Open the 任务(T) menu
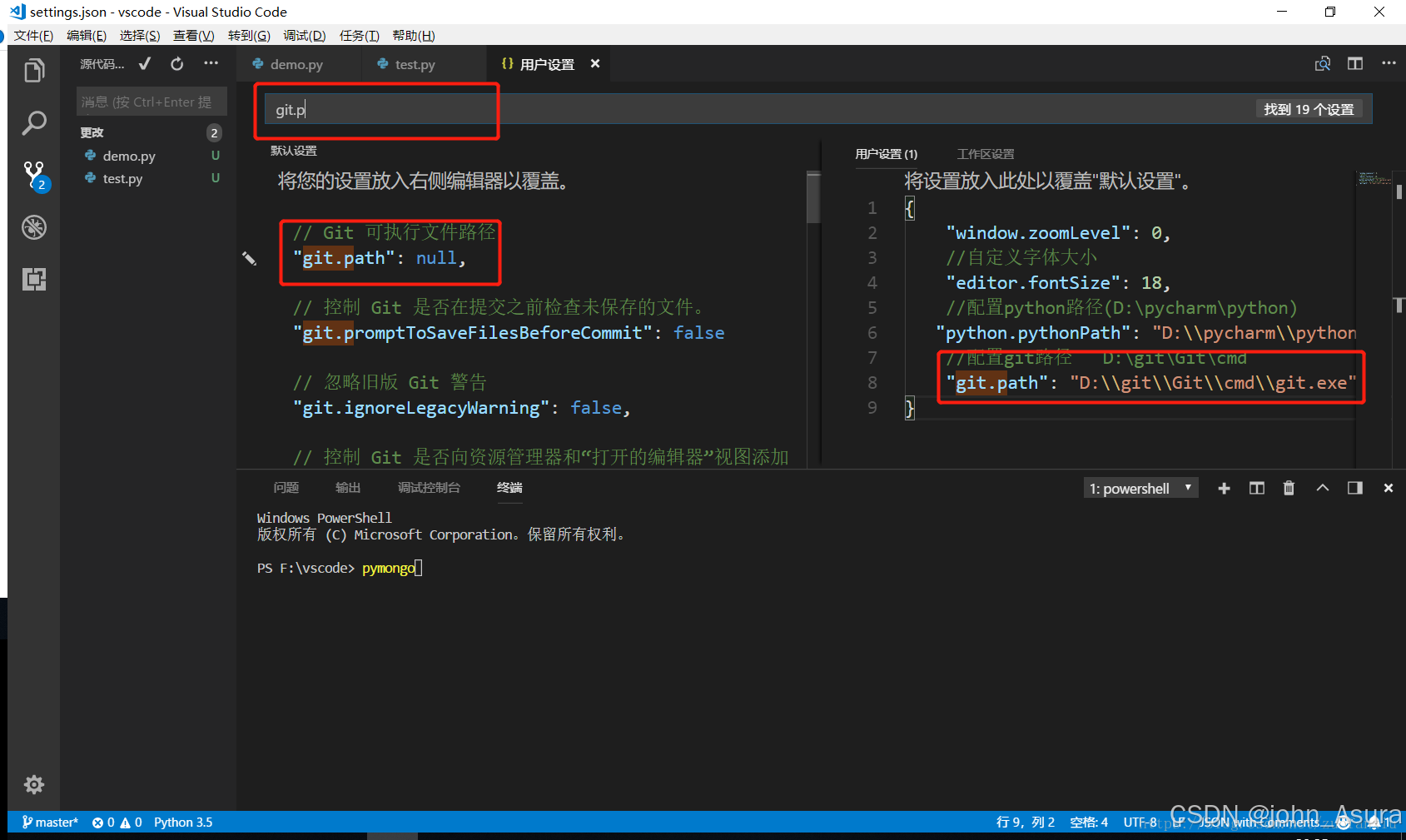Image resolution: width=1406 pixels, height=840 pixels. [359, 36]
